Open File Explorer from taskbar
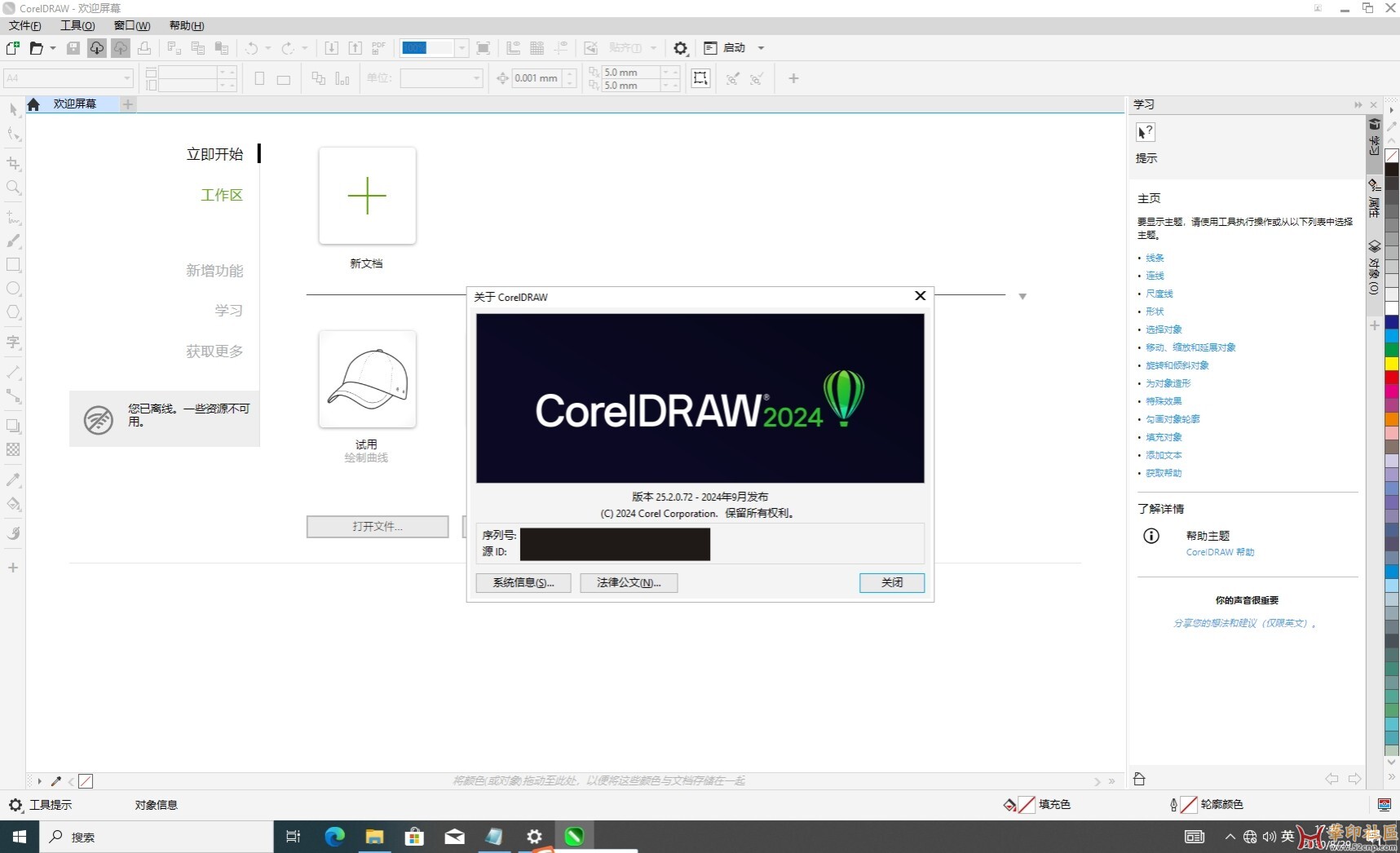This screenshot has height=853, width=1400. coord(374,837)
